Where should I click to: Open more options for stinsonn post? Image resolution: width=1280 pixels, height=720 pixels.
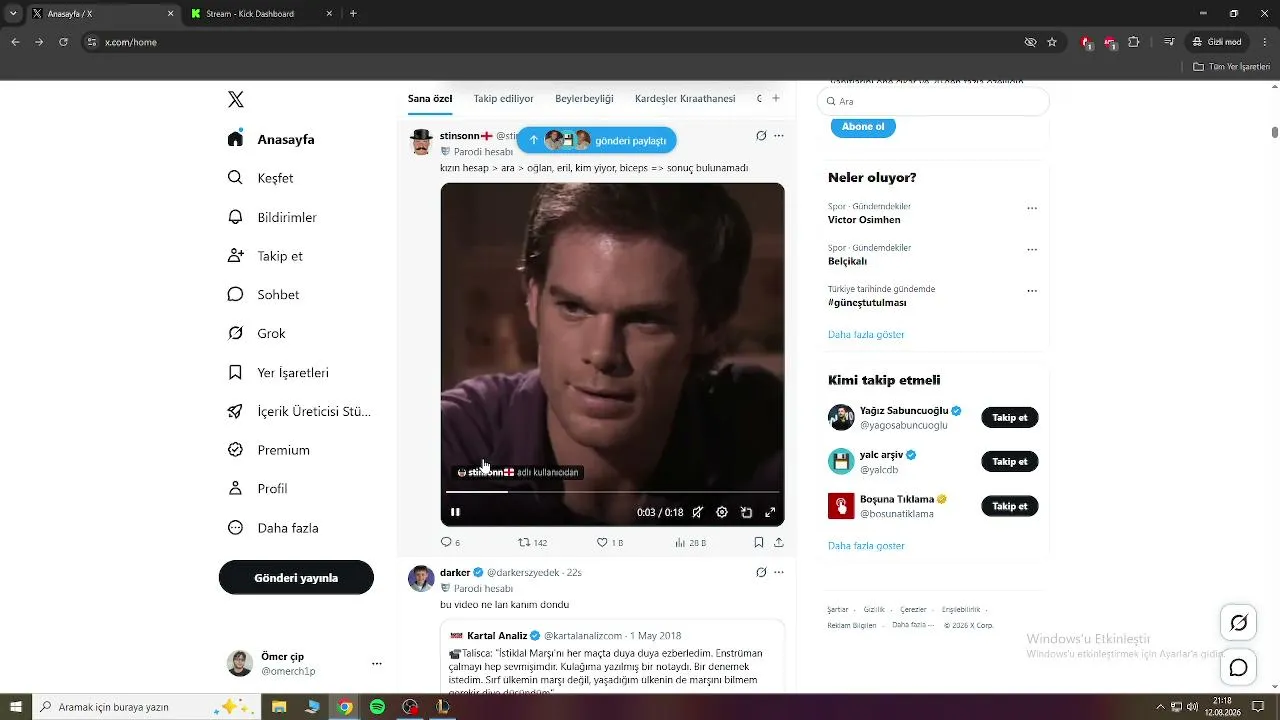click(779, 136)
